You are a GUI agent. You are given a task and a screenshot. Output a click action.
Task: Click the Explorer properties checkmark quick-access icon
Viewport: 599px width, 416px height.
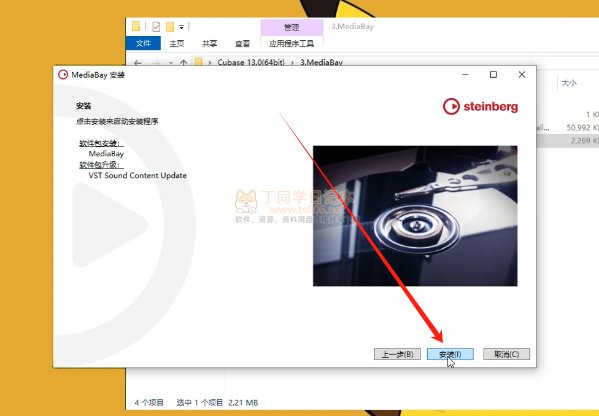click(156, 27)
